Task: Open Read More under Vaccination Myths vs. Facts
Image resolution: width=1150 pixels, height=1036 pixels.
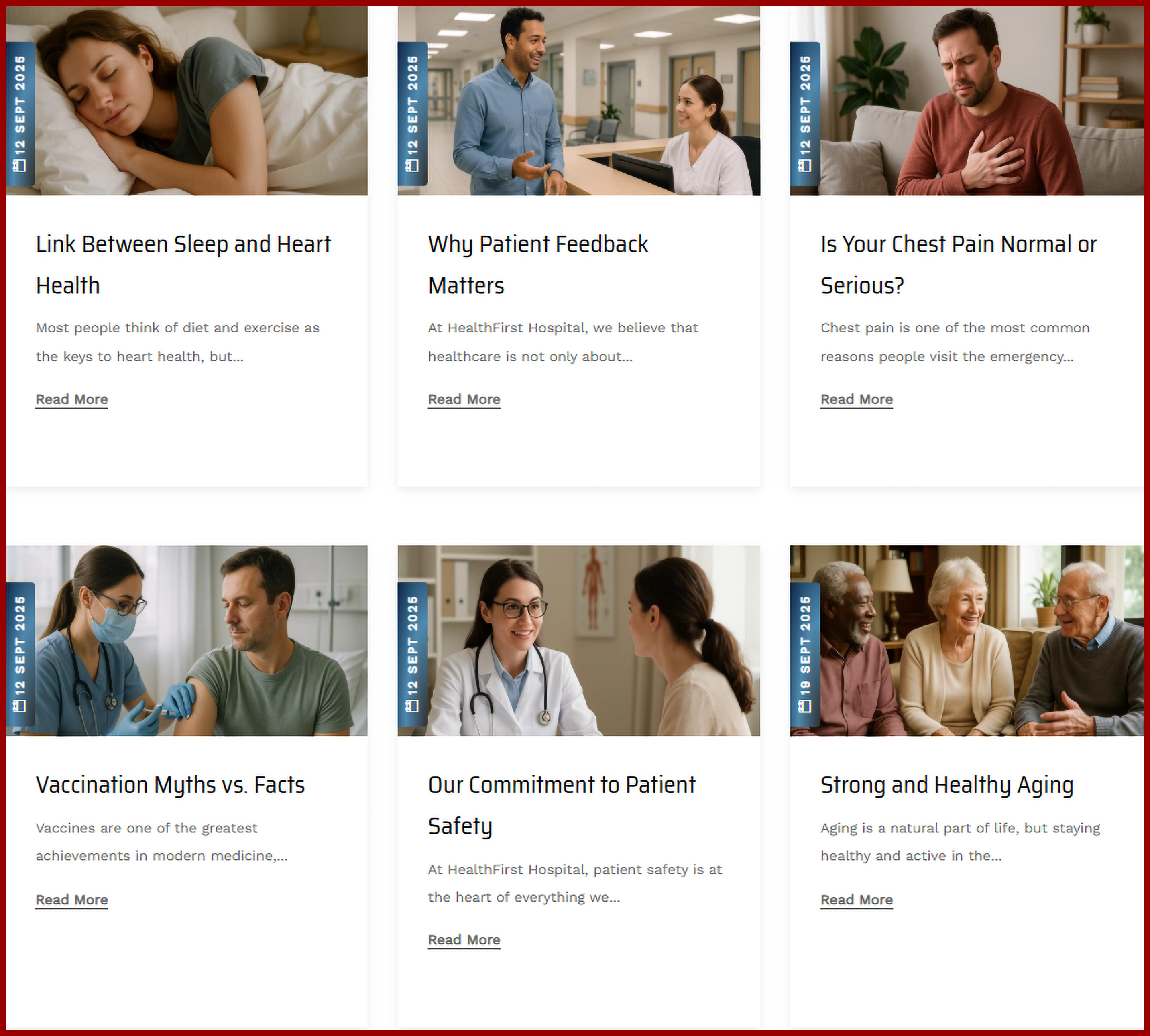Action: [x=72, y=900]
